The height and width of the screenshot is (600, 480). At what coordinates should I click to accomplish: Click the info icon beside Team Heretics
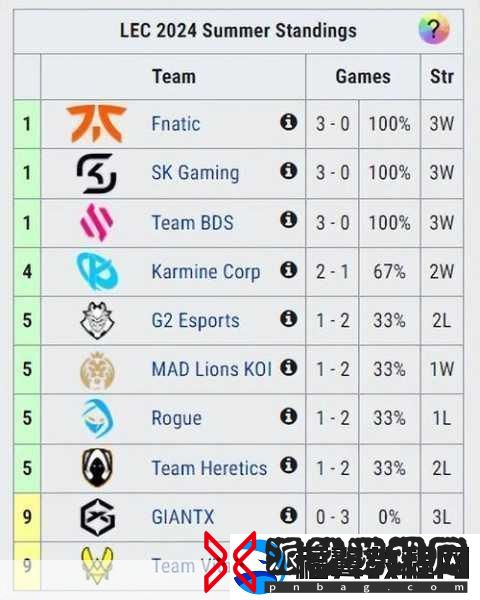(289, 465)
